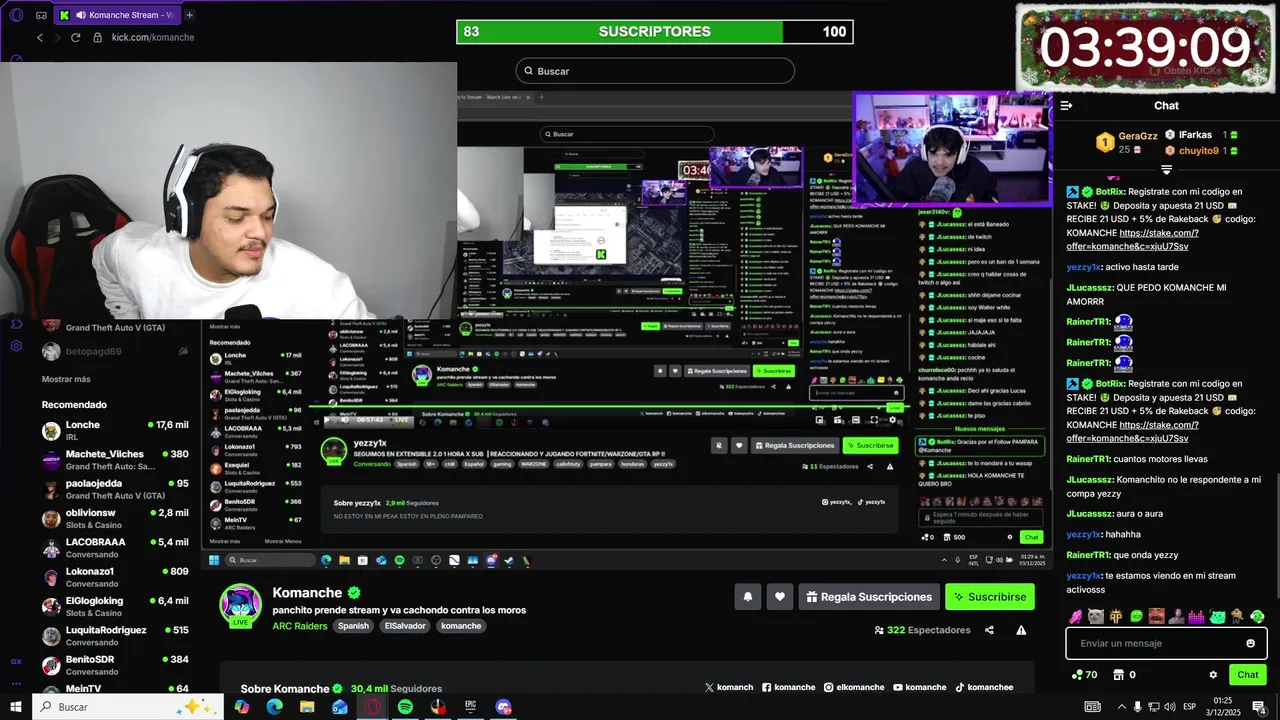Click Komanche's live avatar
The image size is (1280, 720).
[240, 605]
